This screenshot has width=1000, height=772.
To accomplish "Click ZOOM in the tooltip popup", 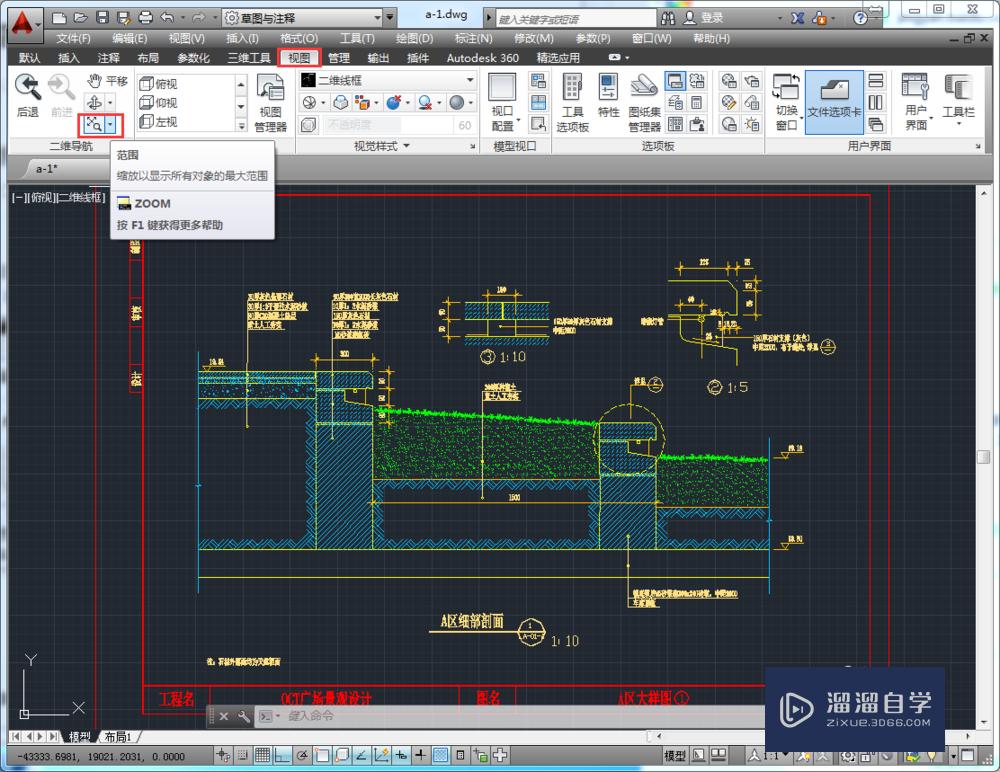I will (150, 203).
